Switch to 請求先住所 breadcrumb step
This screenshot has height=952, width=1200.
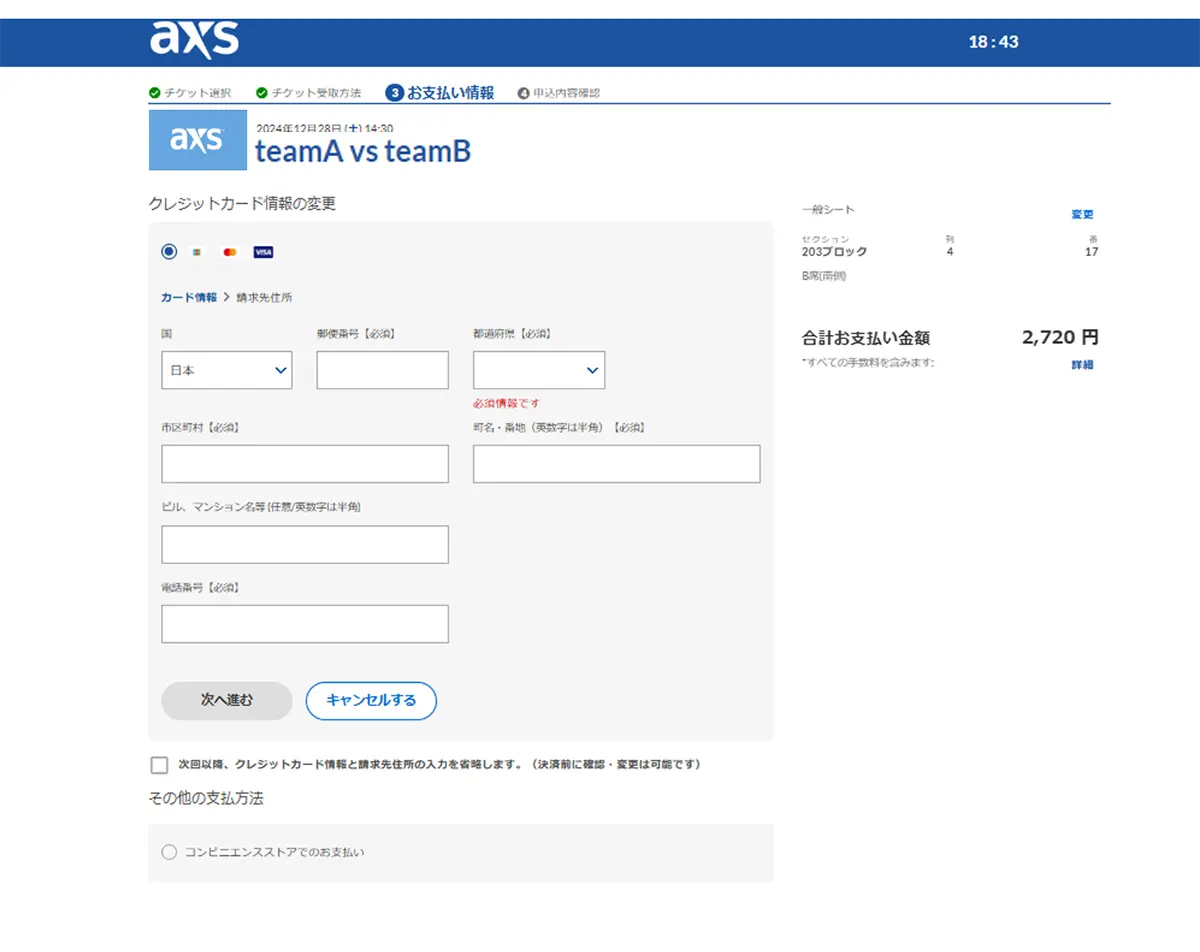264,297
